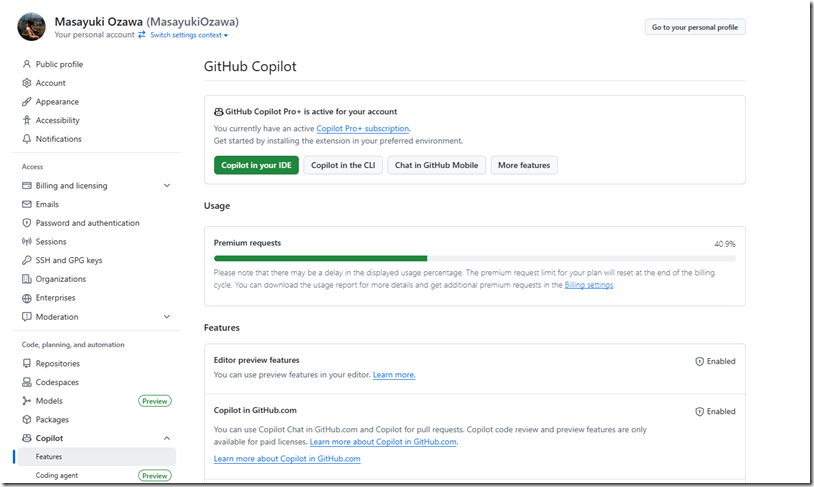Image resolution: width=814 pixels, height=487 pixels.
Task: Open Switch settings context dropdown
Action: coord(189,35)
